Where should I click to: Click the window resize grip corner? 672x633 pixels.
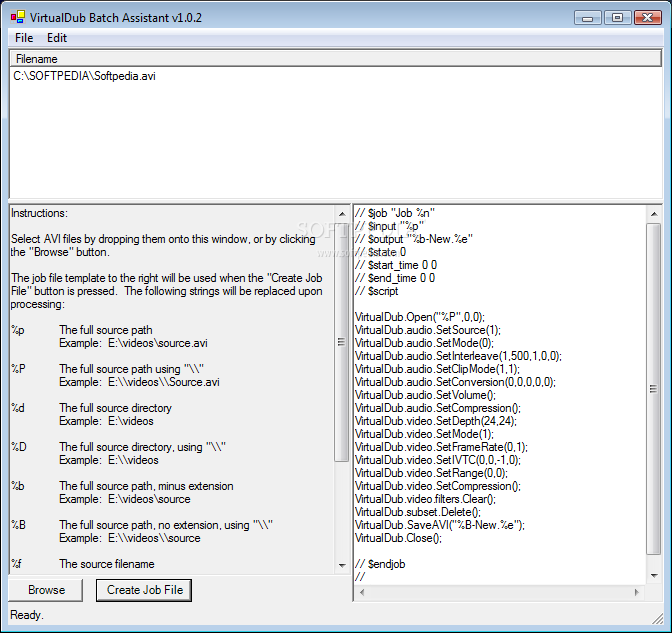[657, 618]
